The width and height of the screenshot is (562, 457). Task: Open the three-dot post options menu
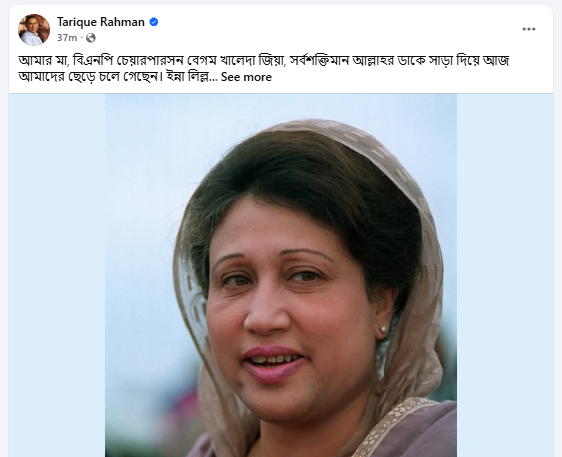pos(529,29)
